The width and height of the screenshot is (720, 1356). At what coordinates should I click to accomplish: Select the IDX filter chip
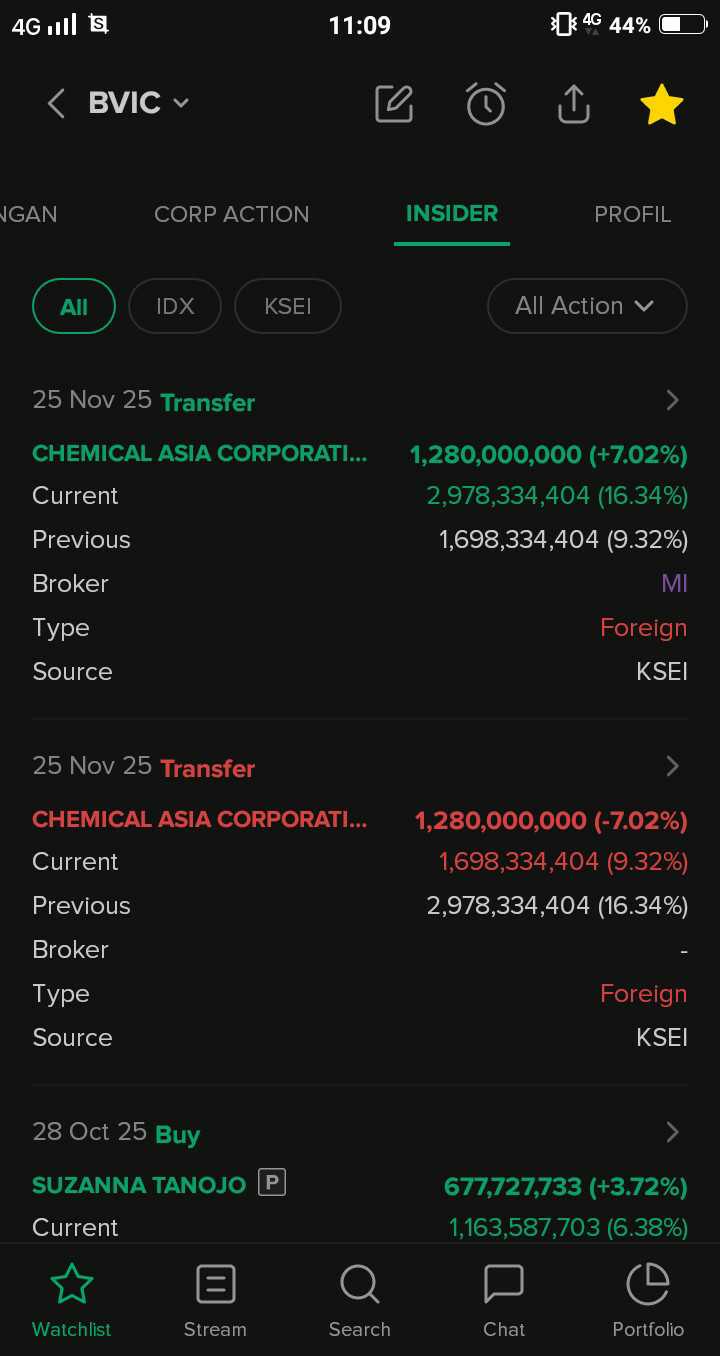coord(175,306)
